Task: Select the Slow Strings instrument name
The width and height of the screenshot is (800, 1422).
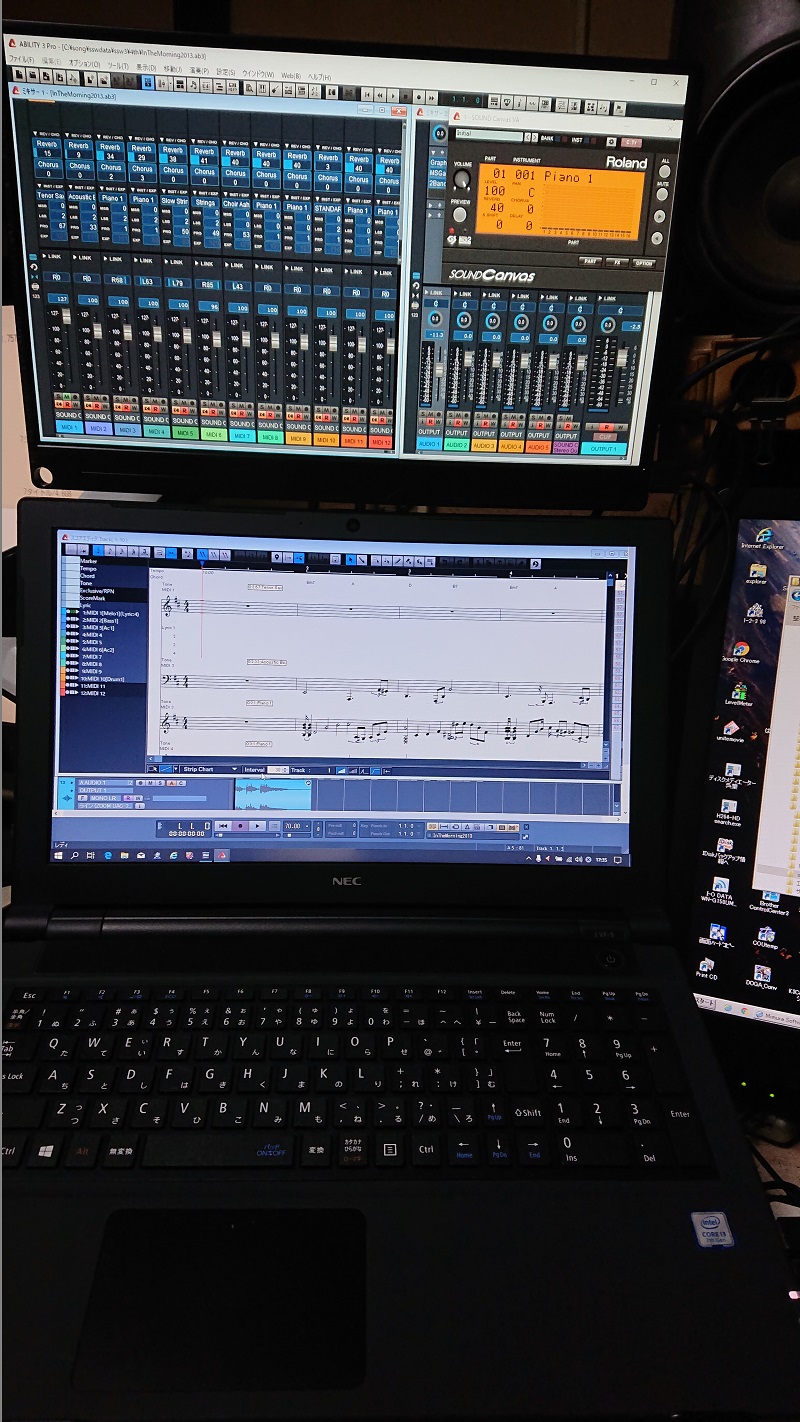Action: click(x=174, y=201)
